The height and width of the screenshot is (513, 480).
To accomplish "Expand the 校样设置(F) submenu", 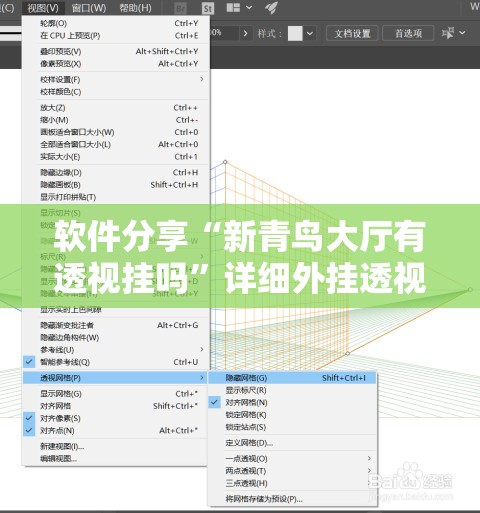I will coord(116,80).
